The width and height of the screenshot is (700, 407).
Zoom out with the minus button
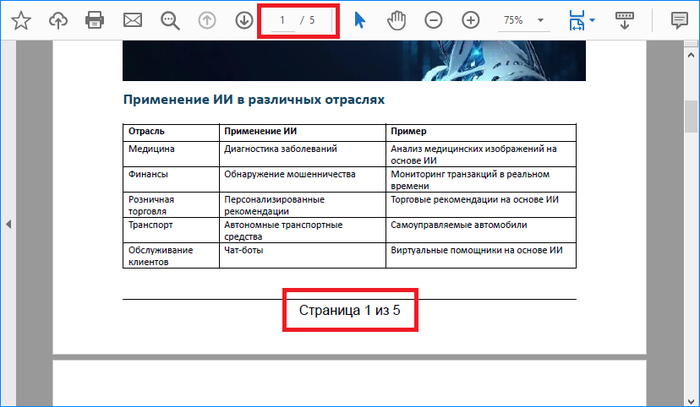(433, 21)
